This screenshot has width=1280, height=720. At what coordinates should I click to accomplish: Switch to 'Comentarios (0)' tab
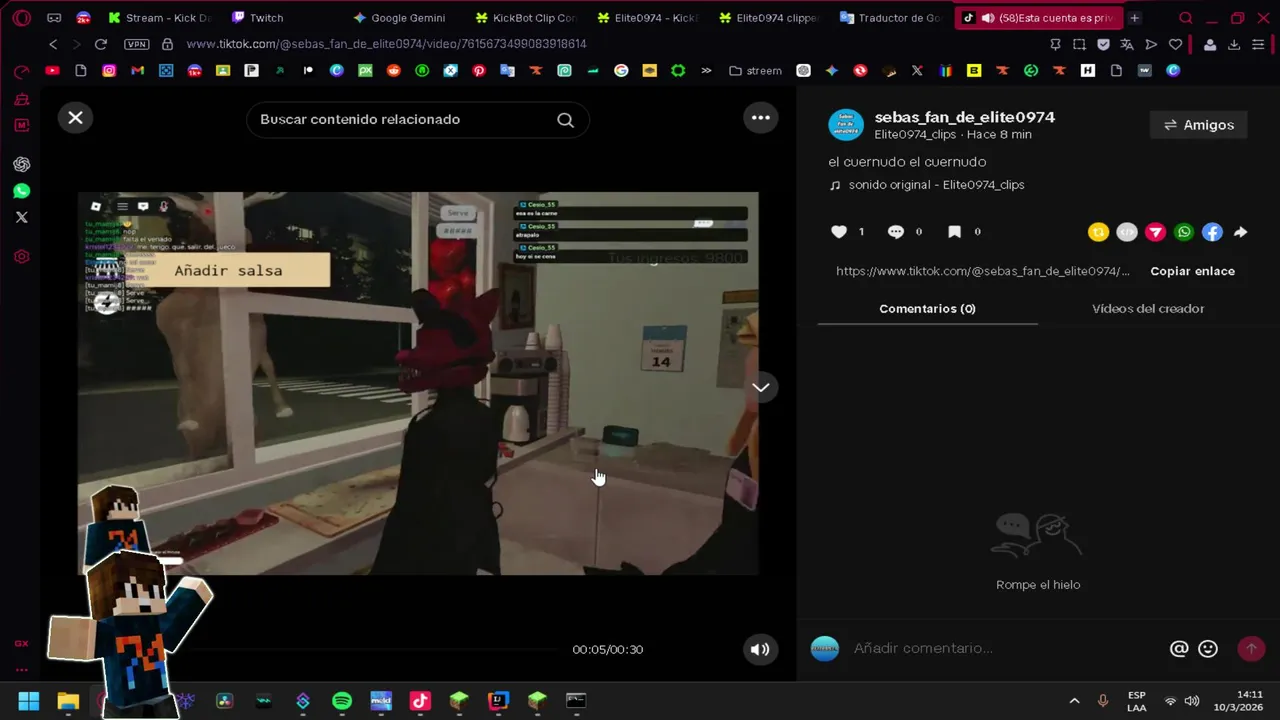point(927,309)
